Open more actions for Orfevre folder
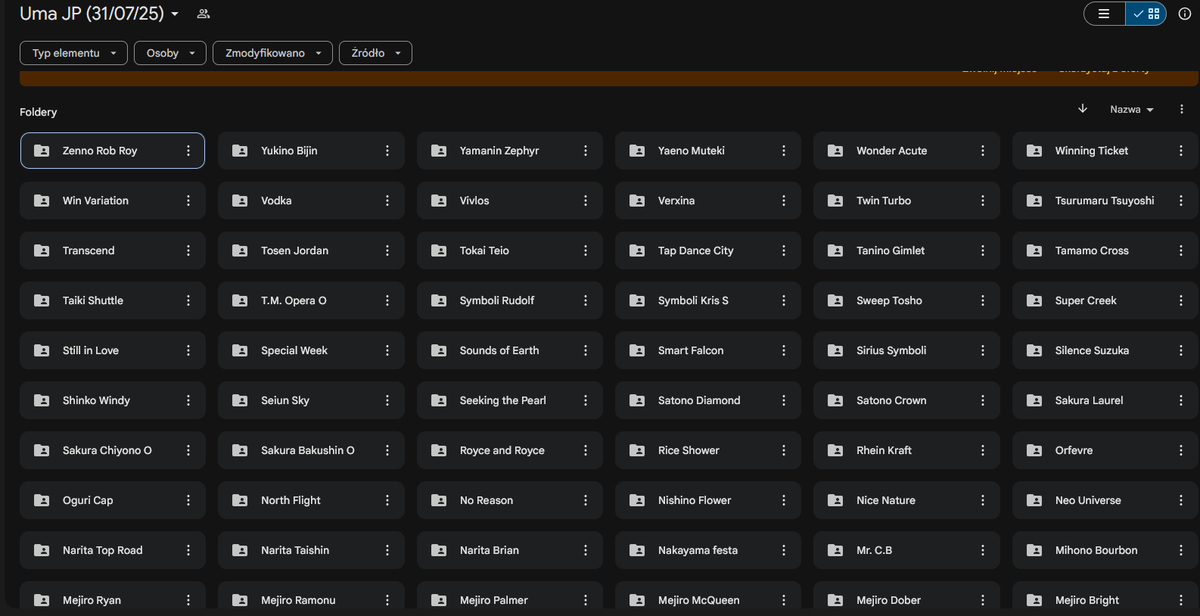The width and height of the screenshot is (1200, 616). click(x=1181, y=451)
